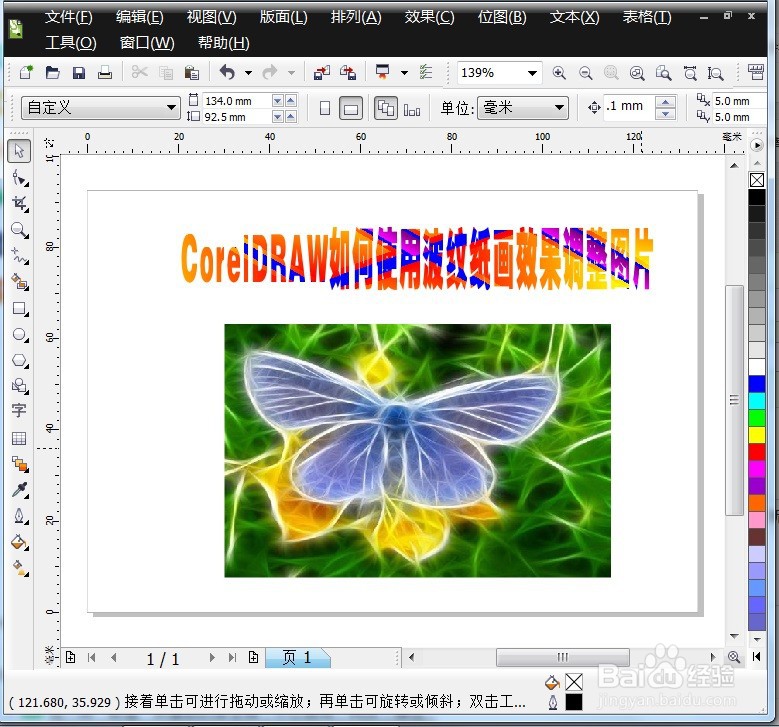Open the 效果(C) menu
Image resolution: width=779 pixels, height=727 pixels.
[429, 17]
